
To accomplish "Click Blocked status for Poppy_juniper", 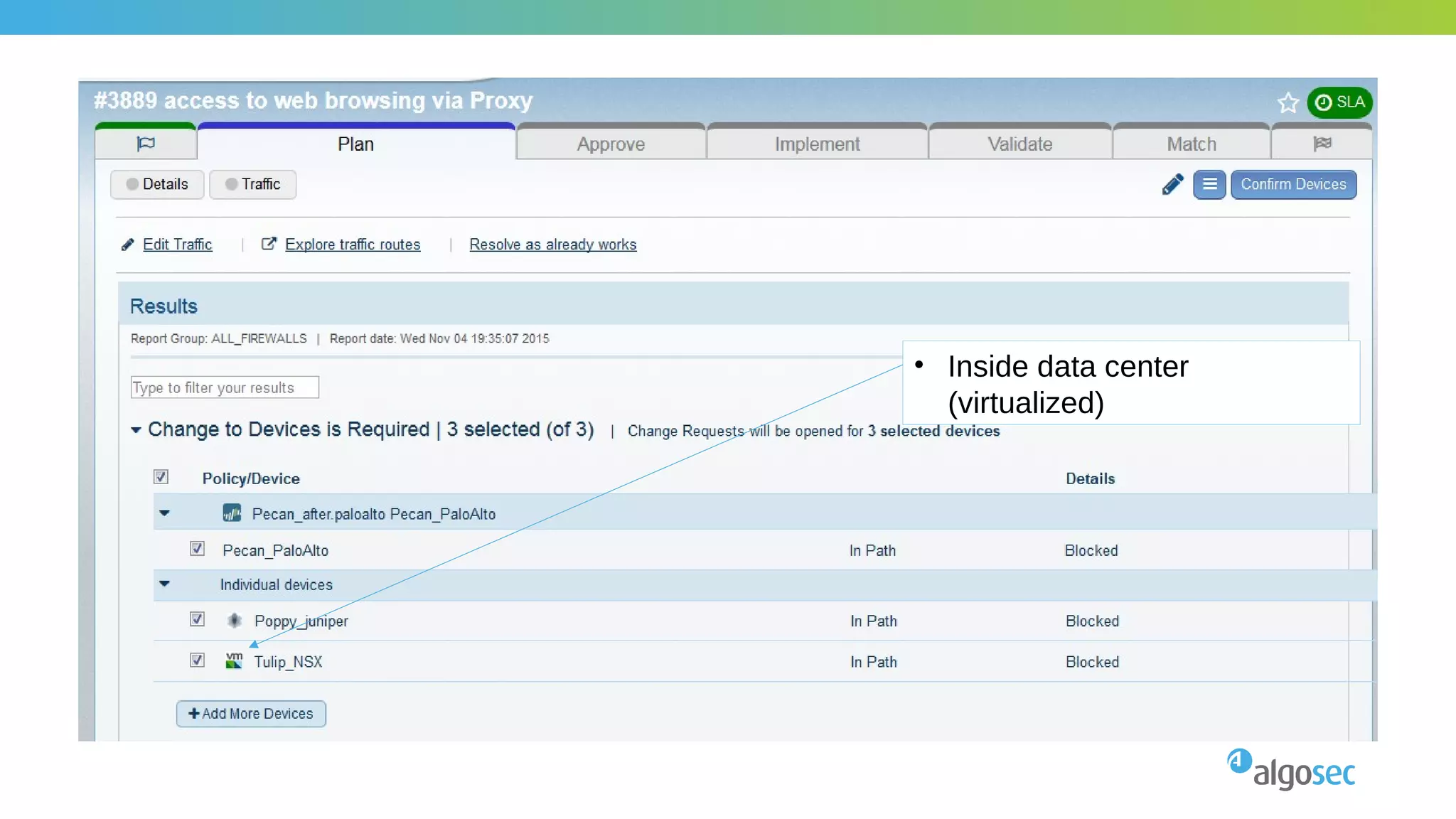I will click(1092, 621).
